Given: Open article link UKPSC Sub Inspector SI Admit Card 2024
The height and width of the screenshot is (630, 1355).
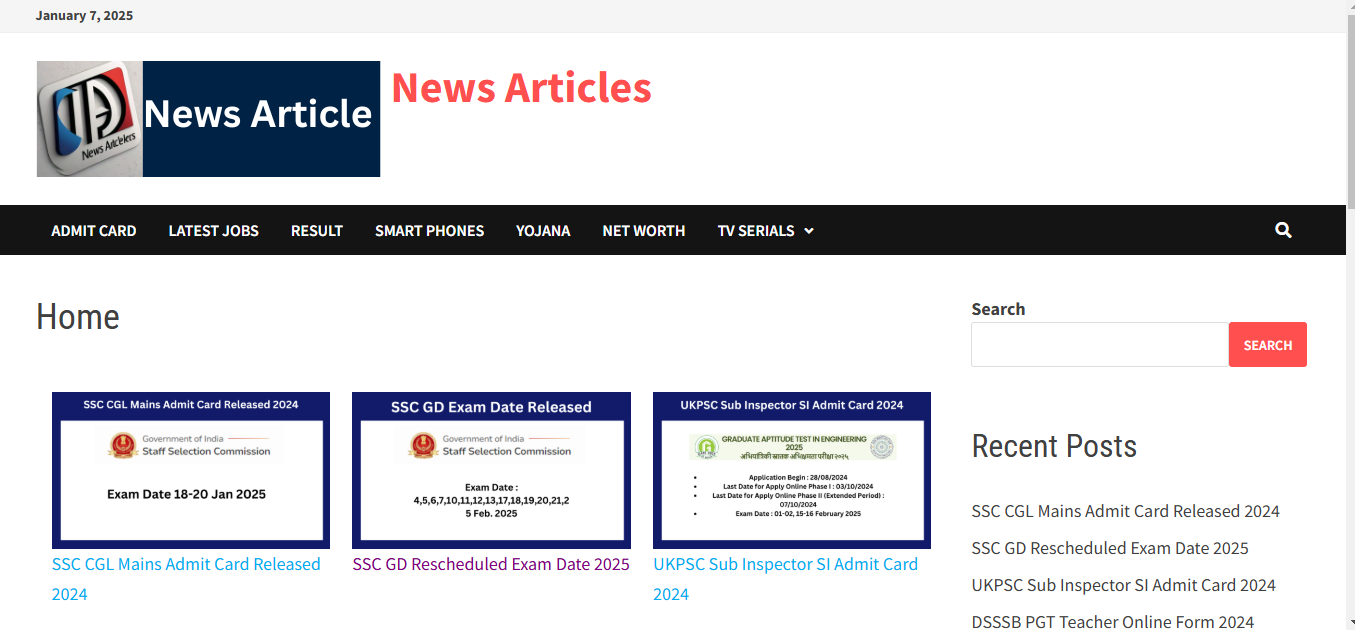Looking at the screenshot, I should pos(785,579).
